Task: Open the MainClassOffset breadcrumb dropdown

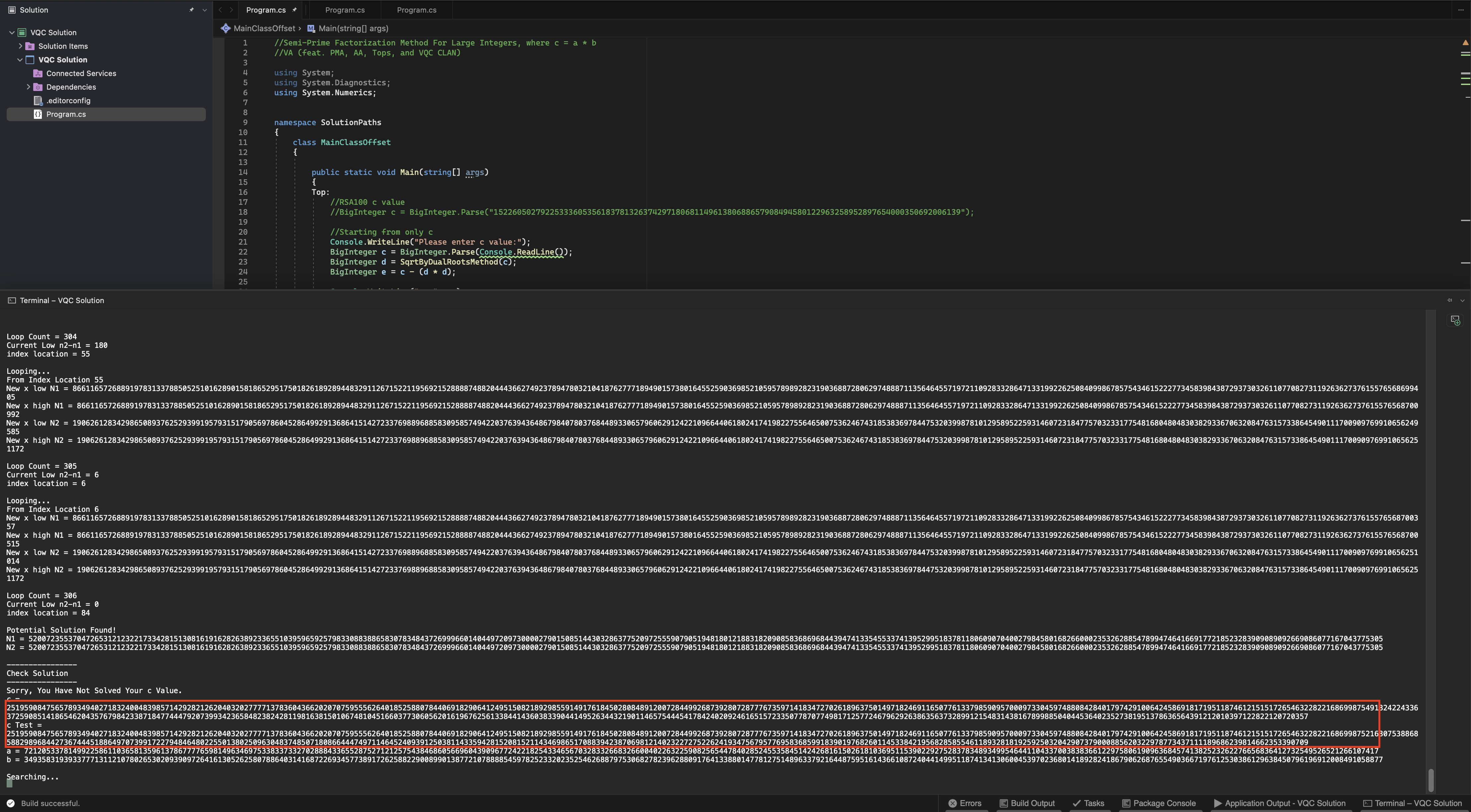Action: coord(264,28)
